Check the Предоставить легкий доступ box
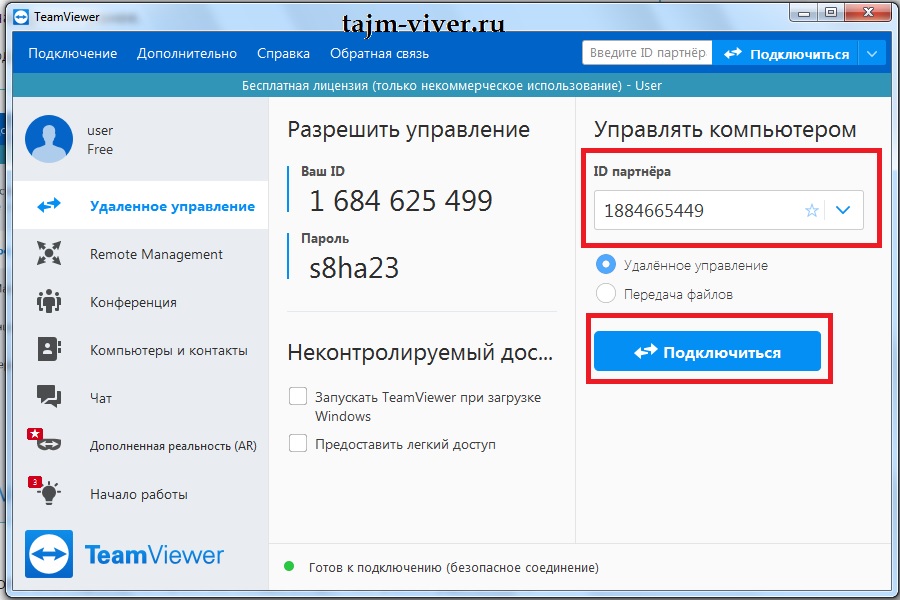This screenshot has width=900, height=600. pos(298,444)
